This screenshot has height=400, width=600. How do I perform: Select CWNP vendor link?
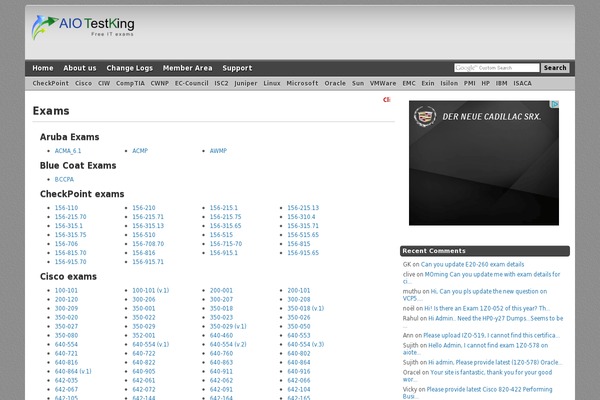tap(160, 83)
